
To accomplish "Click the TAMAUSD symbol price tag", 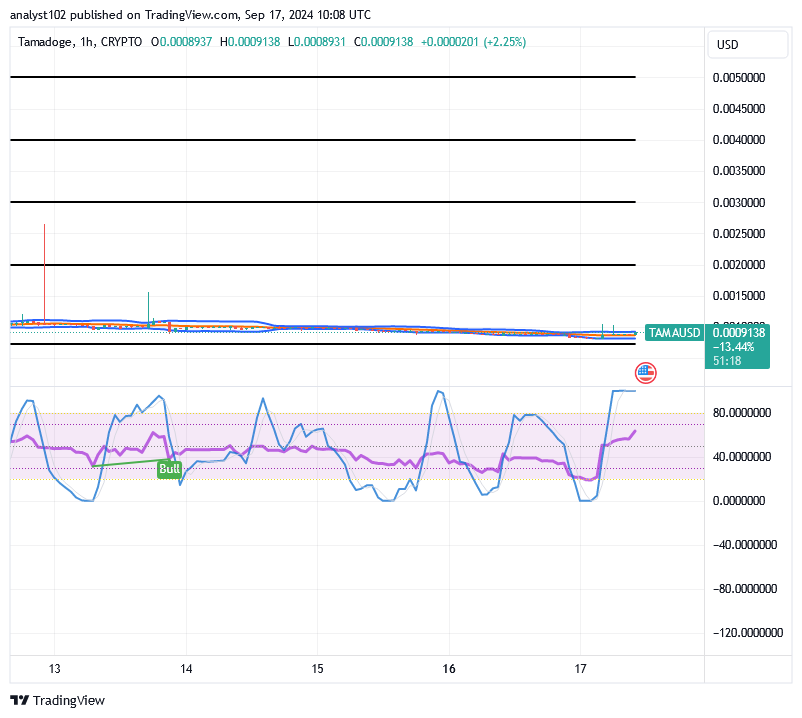I will [674, 333].
